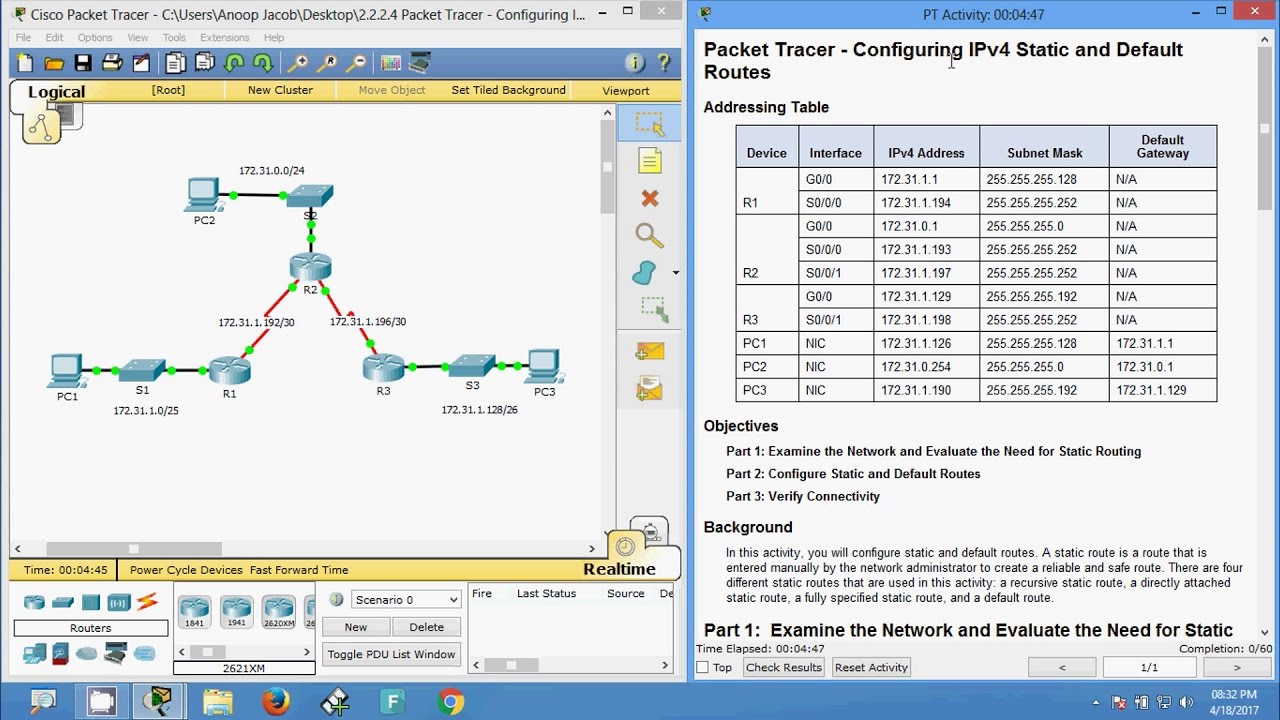Click the Reset Activity button
The height and width of the screenshot is (720, 1280).
(871, 668)
